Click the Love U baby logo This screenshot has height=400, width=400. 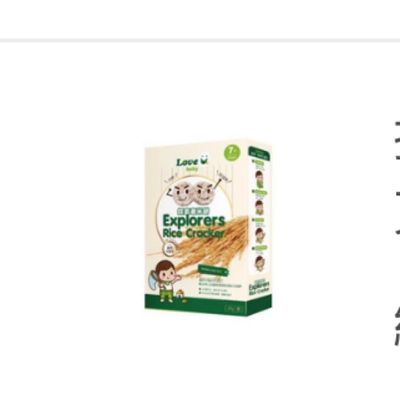pos(192,164)
